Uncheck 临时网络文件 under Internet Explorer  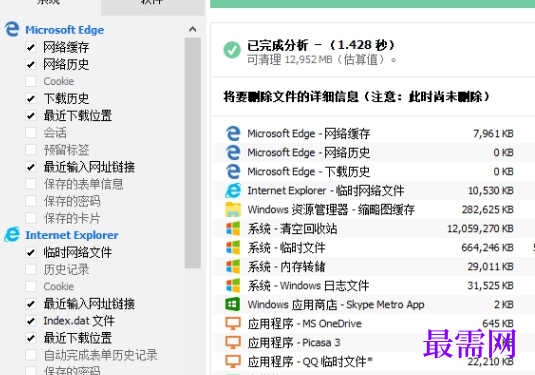coord(31,253)
